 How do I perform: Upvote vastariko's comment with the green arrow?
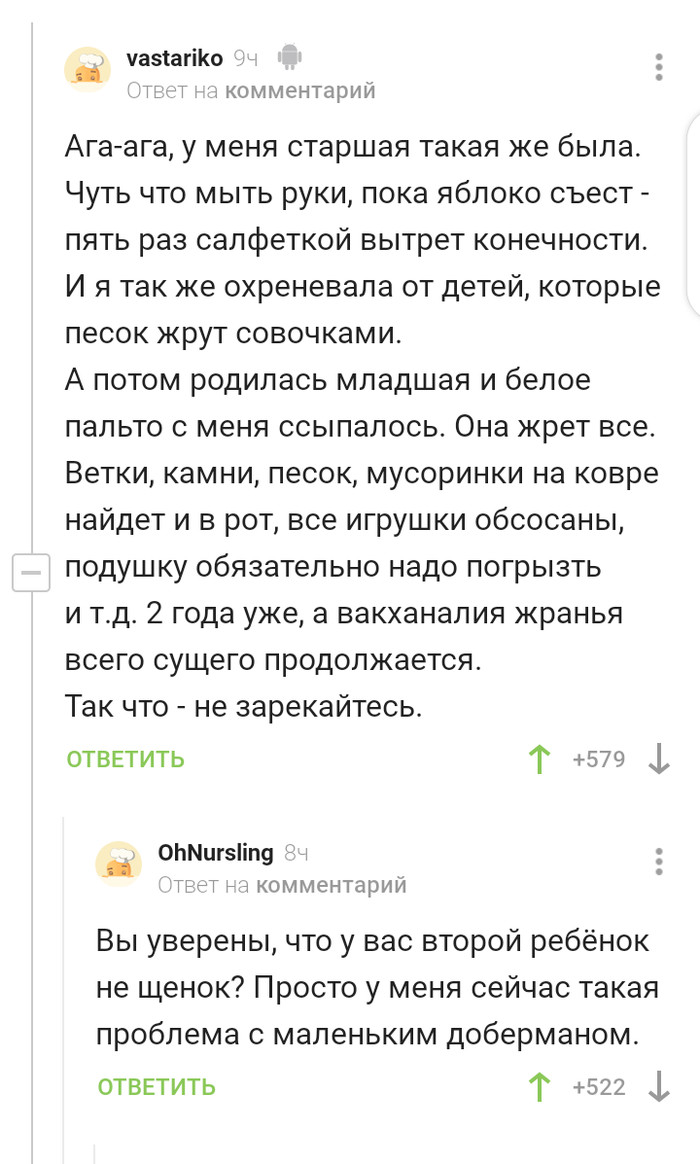(x=539, y=759)
